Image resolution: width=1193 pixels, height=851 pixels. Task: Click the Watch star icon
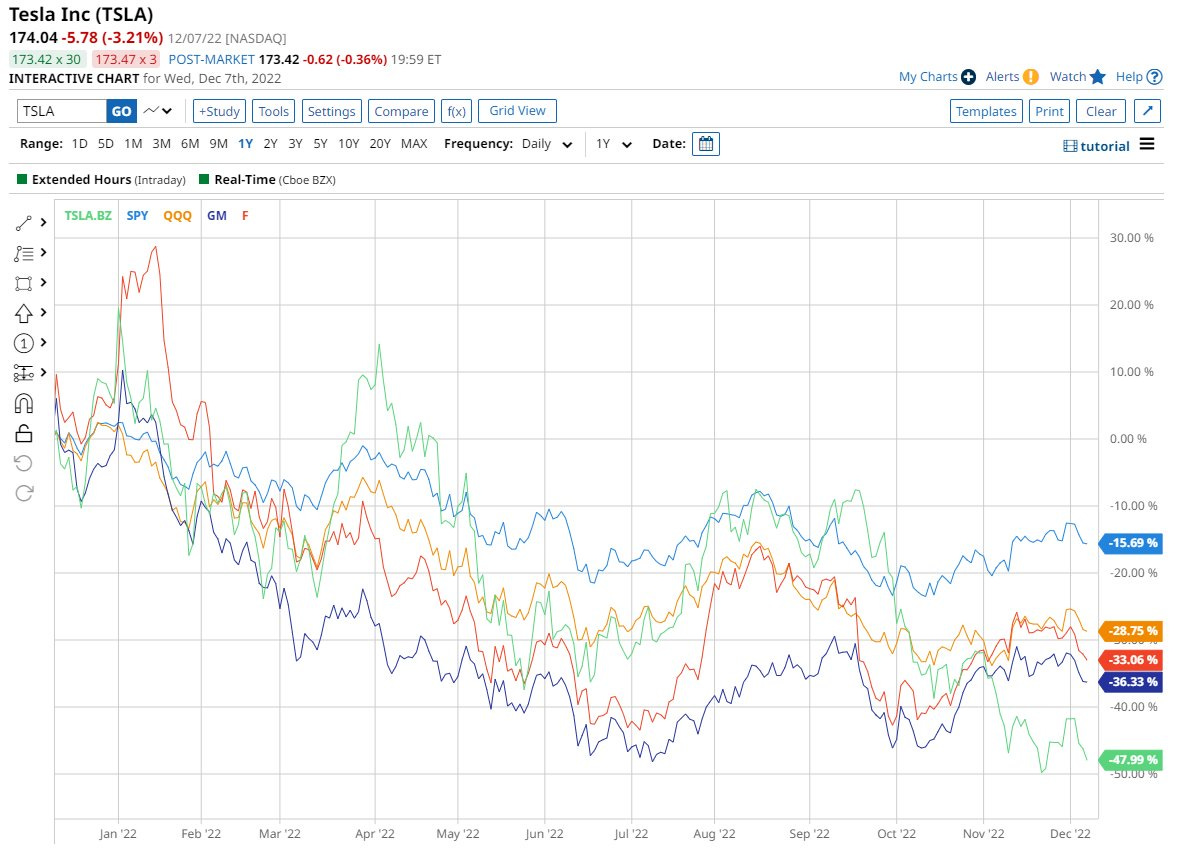1097,77
